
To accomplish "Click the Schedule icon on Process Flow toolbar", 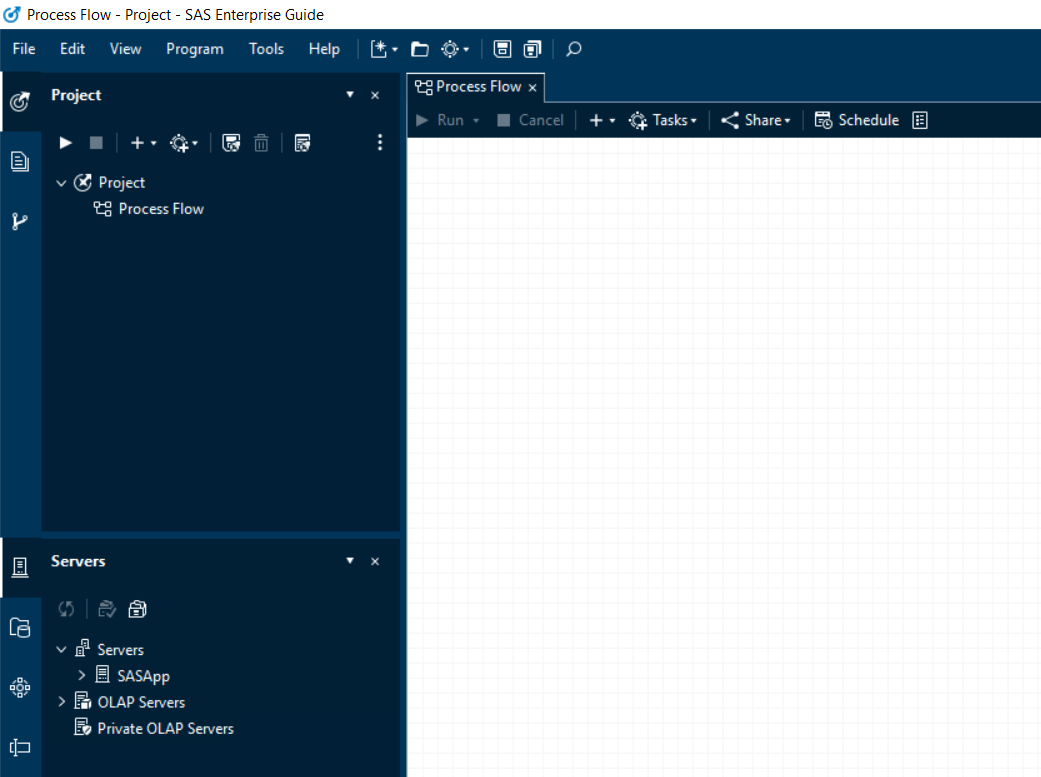I will coord(824,119).
